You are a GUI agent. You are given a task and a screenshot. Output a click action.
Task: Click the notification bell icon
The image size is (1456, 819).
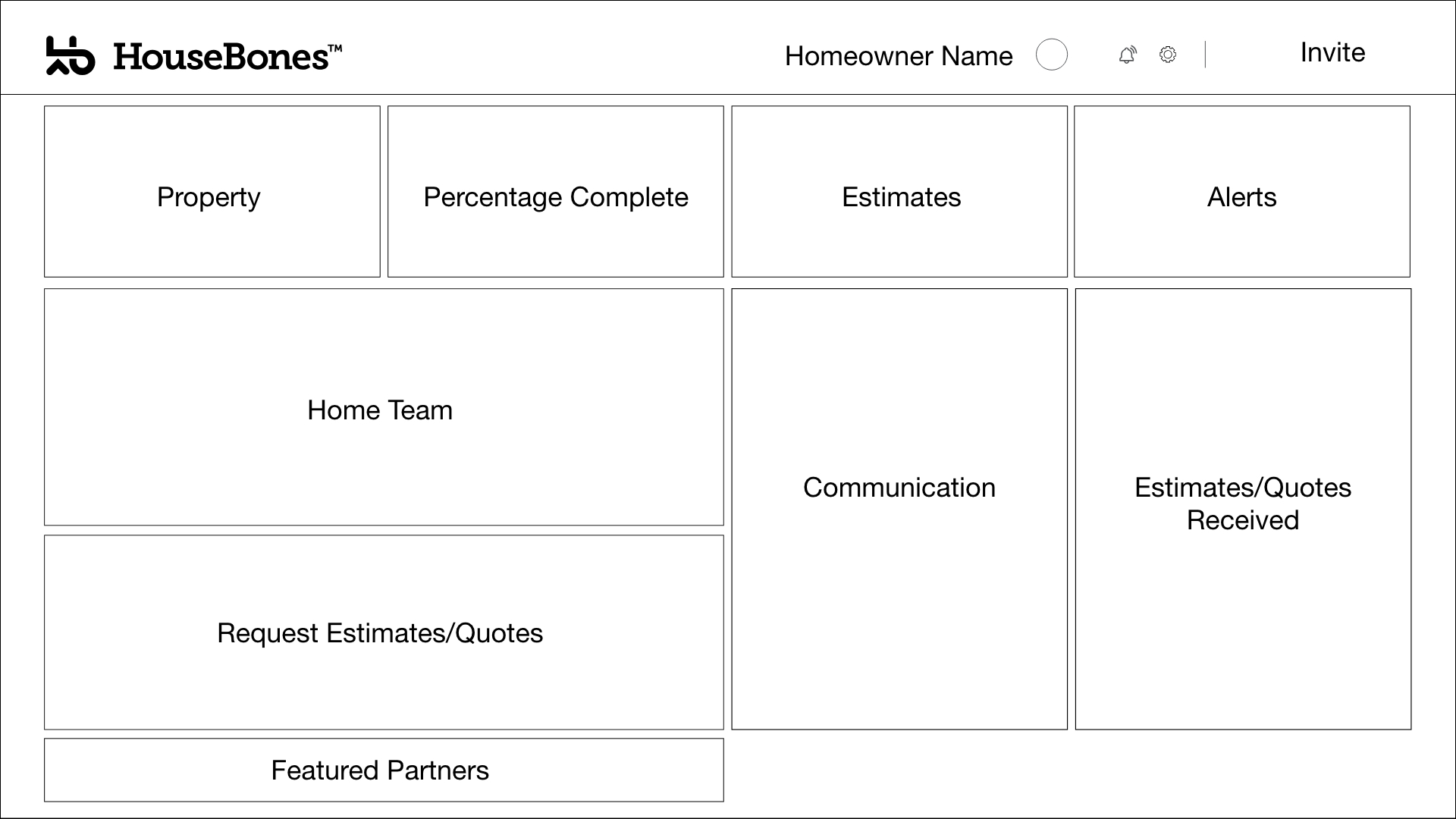[1128, 55]
